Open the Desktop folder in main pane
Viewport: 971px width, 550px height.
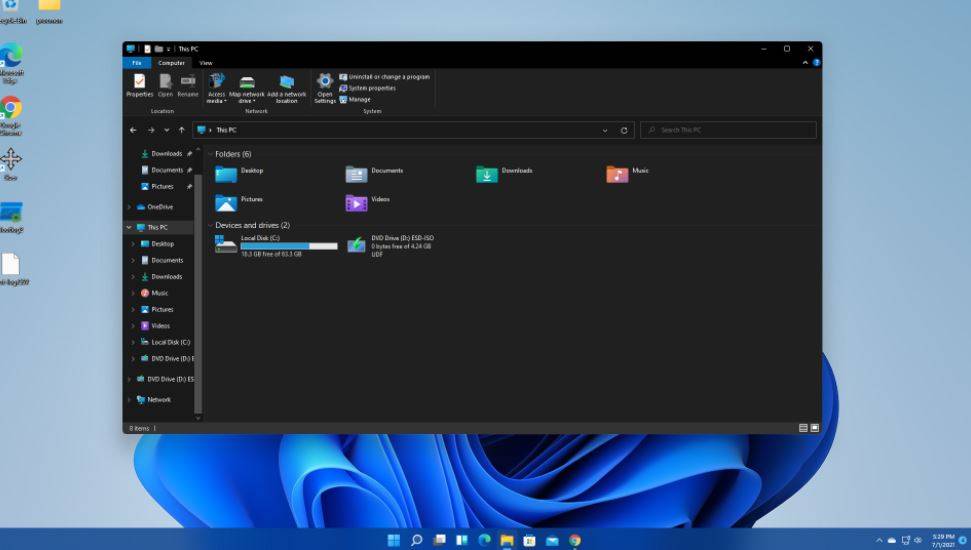(239, 174)
